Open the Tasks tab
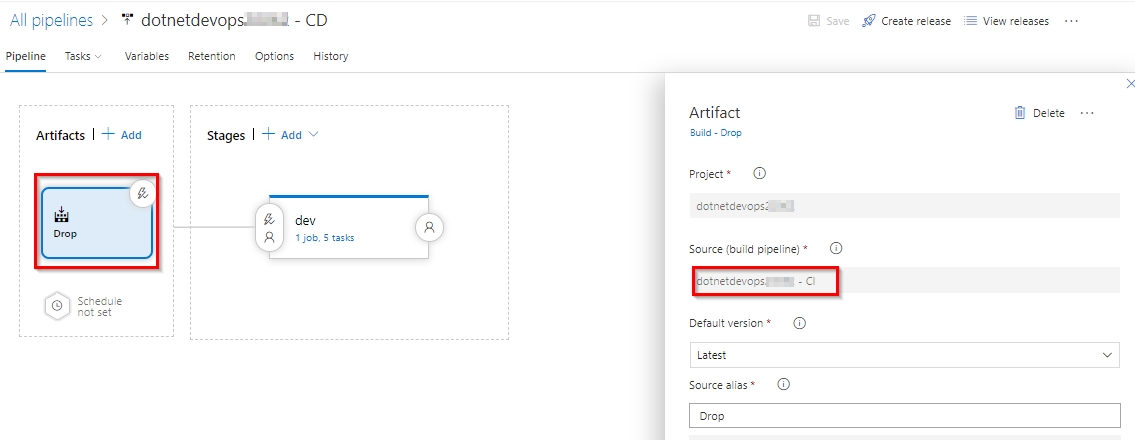Viewport: 1135px width, 440px height. coord(77,56)
